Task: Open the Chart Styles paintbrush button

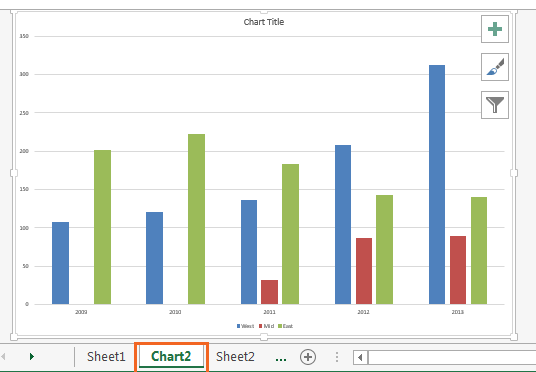Action: 495,67
